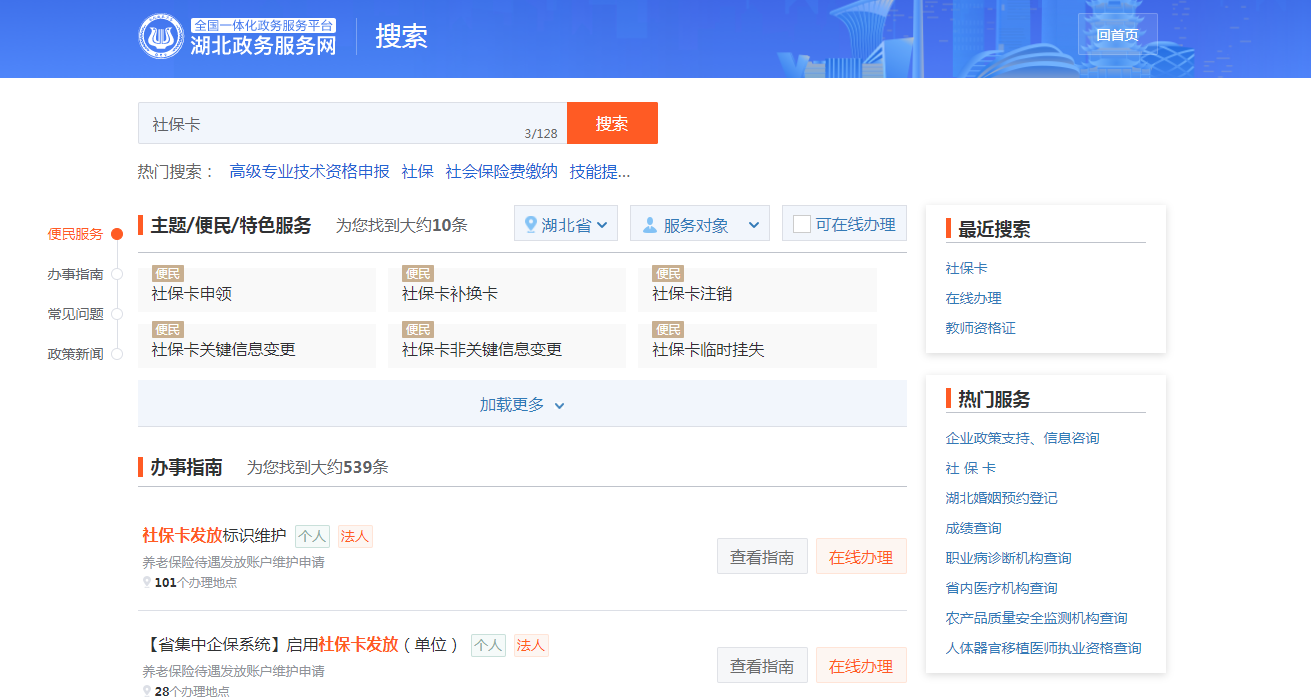
Task: Open the 社保卡补换卡 service card
Action: pyautogui.click(x=450, y=294)
